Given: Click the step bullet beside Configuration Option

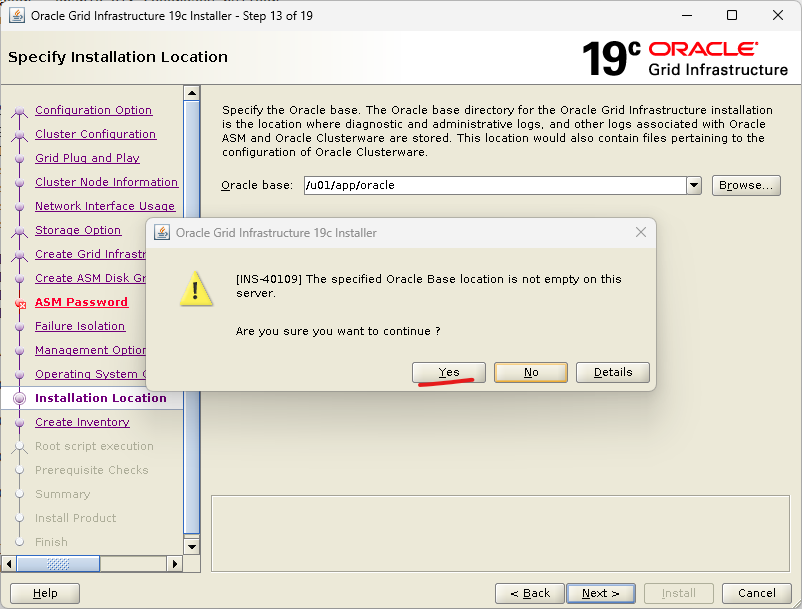Looking at the screenshot, I should tap(19, 110).
